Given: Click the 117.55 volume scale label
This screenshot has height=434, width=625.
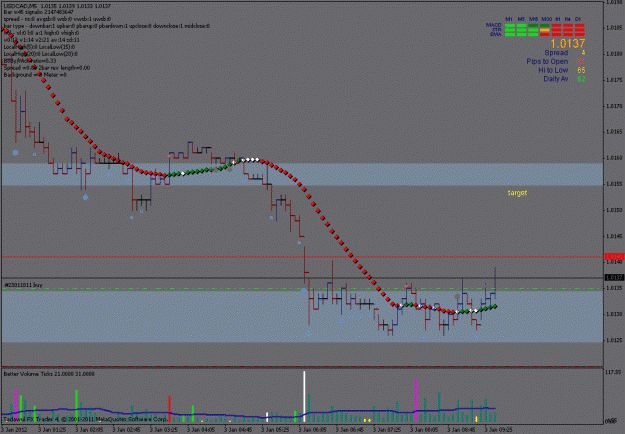Looking at the screenshot, I should [614, 372].
